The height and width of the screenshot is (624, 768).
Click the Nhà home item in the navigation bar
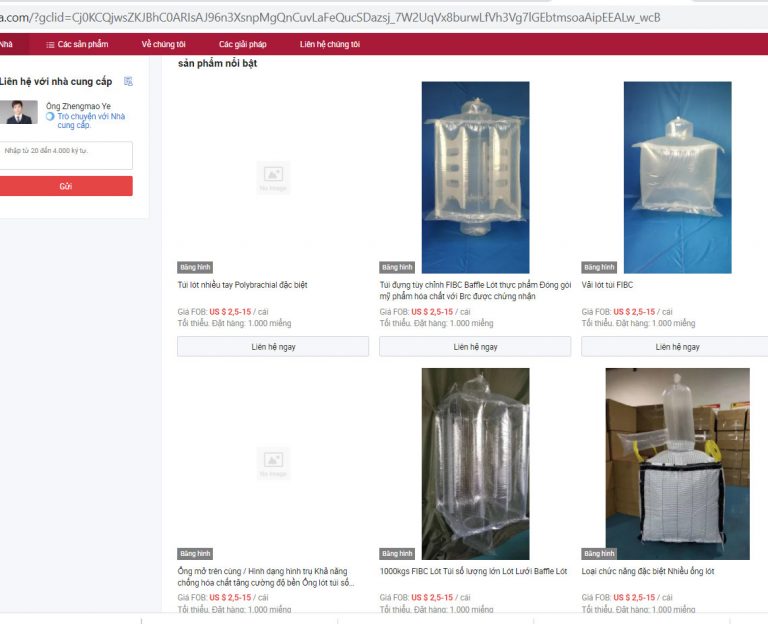point(6,44)
